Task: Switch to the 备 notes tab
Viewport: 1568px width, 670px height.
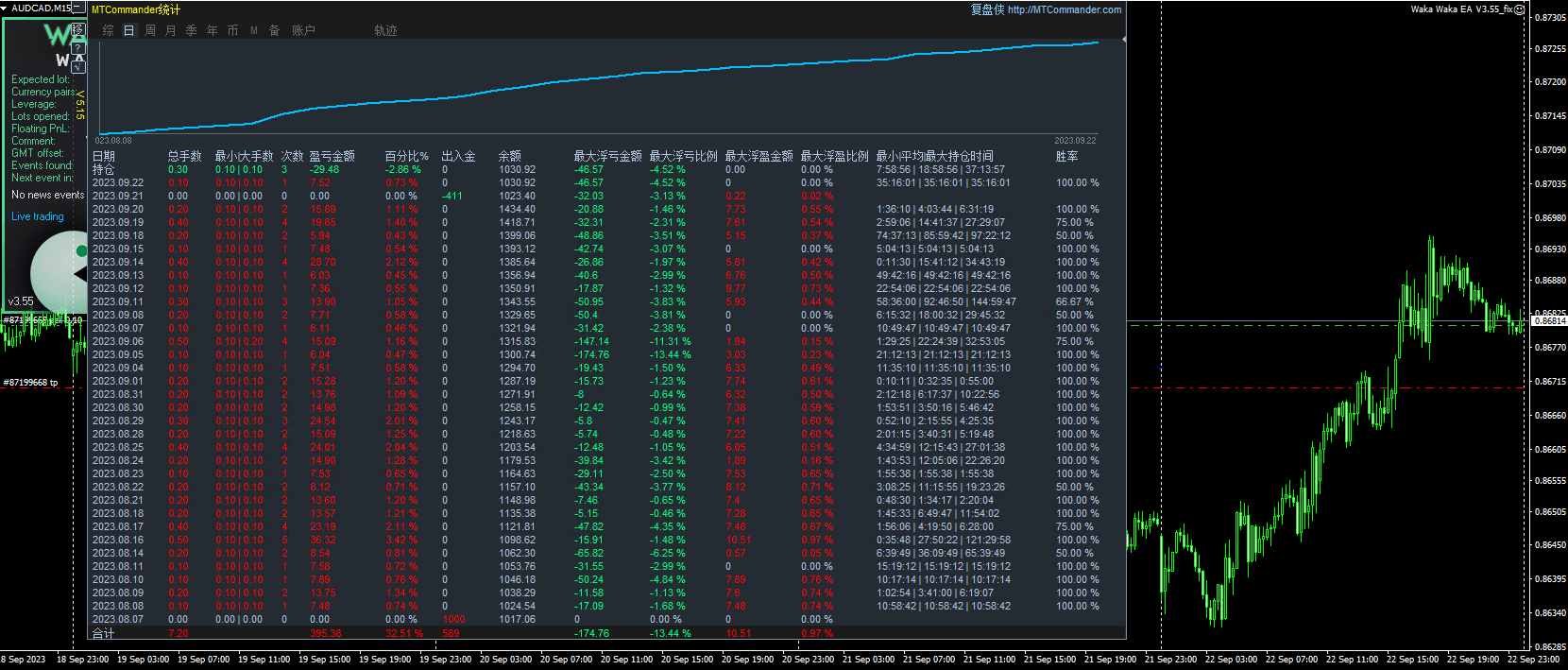Action: (x=275, y=30)
